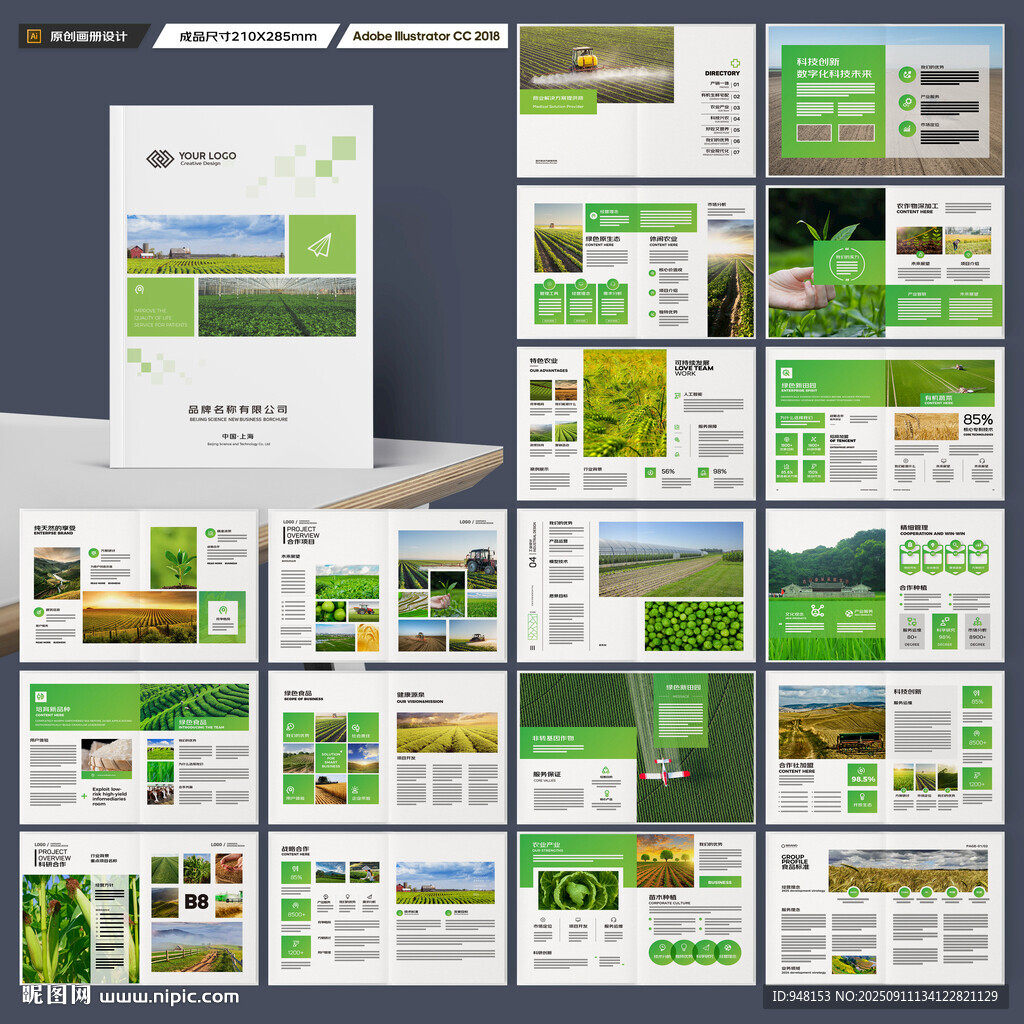Click the green BUSINESS button
The image size is (1024, 1024).
click(x=720, y=882)
